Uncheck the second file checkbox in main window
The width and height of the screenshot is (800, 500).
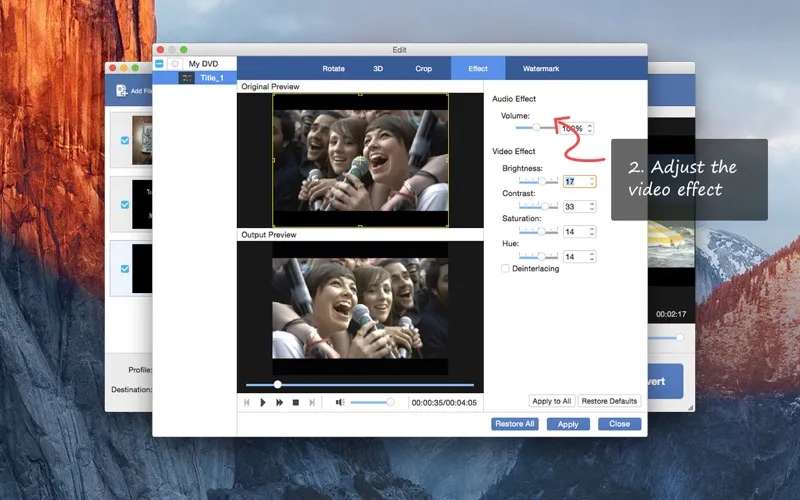(x=125, y=205)
